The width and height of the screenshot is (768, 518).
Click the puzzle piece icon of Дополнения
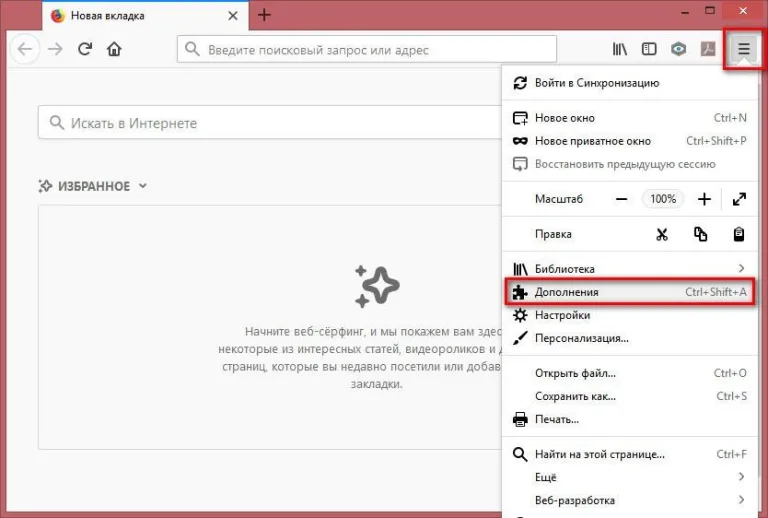pyautogui.click(x=520, y=292)
